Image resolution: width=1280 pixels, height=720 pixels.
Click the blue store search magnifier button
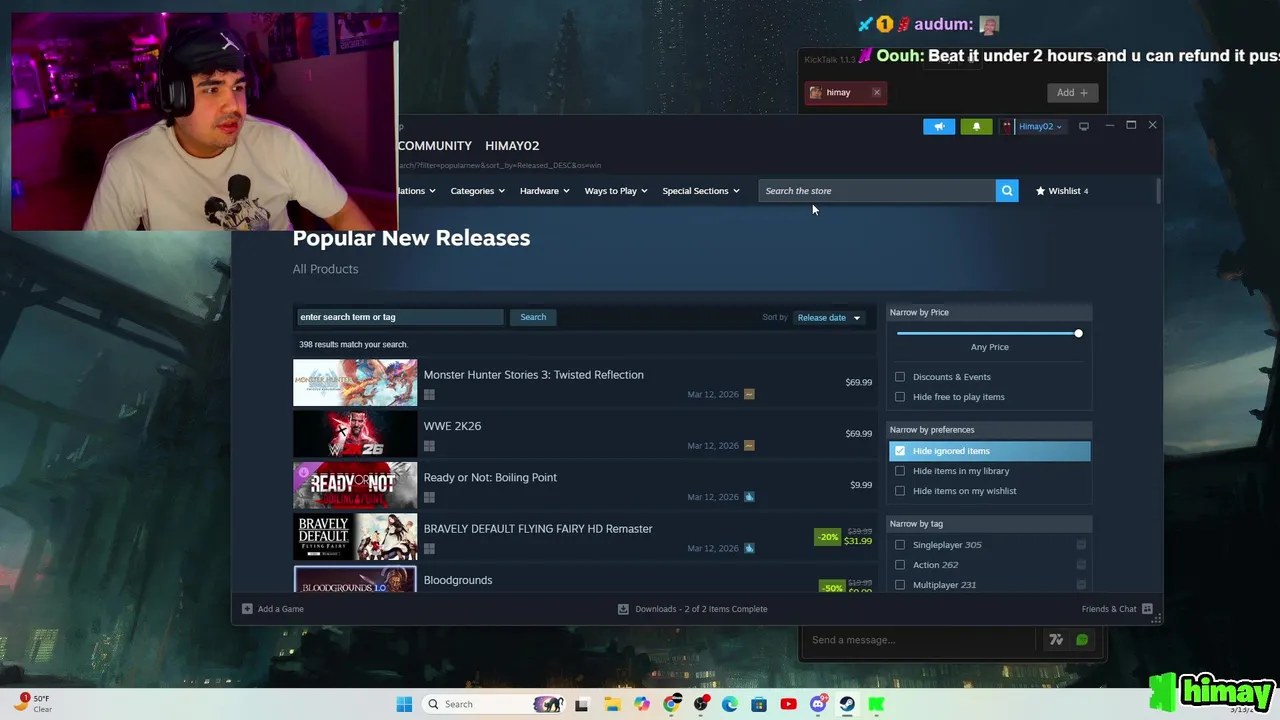tap(1007, 191)
